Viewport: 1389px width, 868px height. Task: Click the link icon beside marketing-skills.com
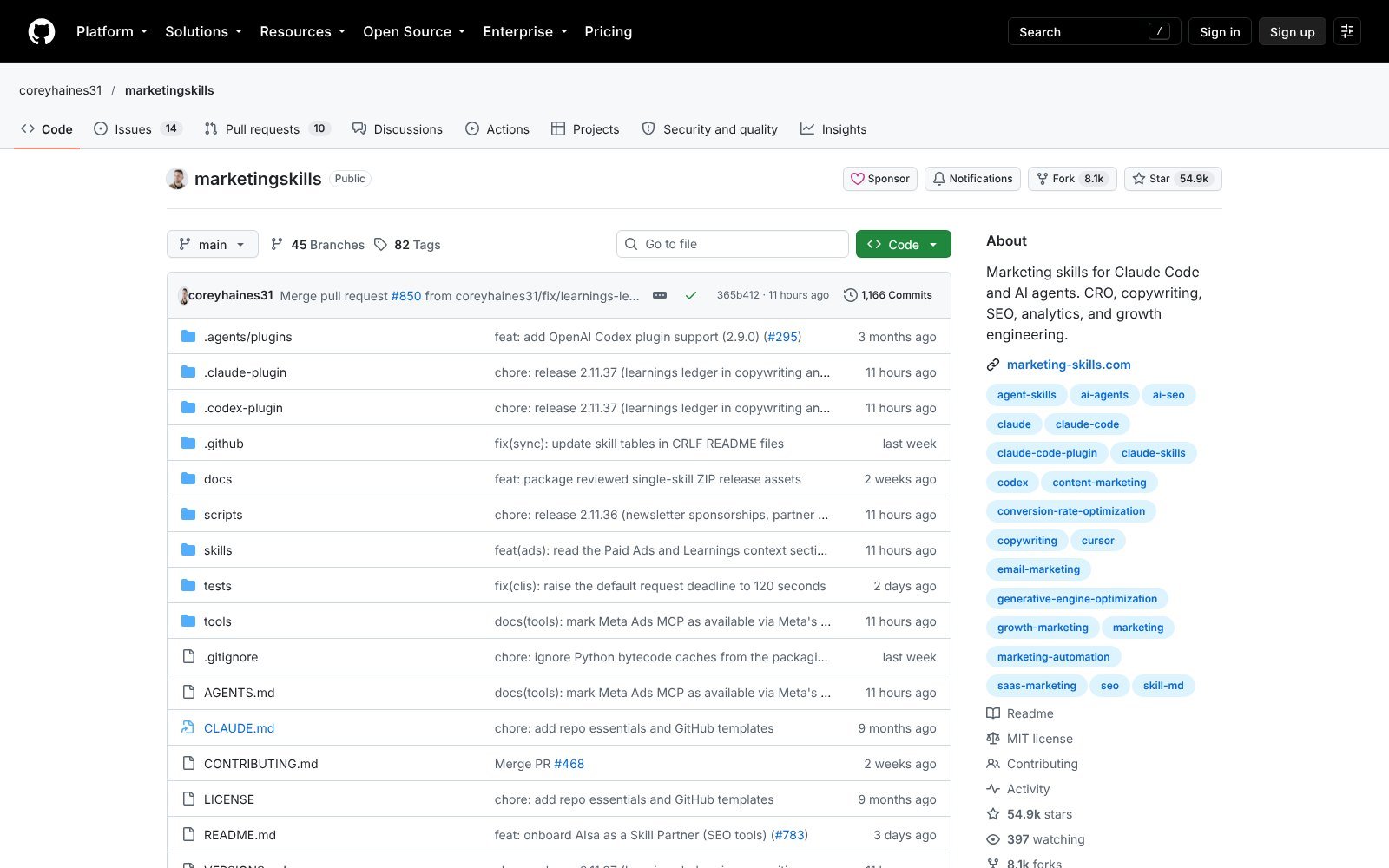click(993, 365)
